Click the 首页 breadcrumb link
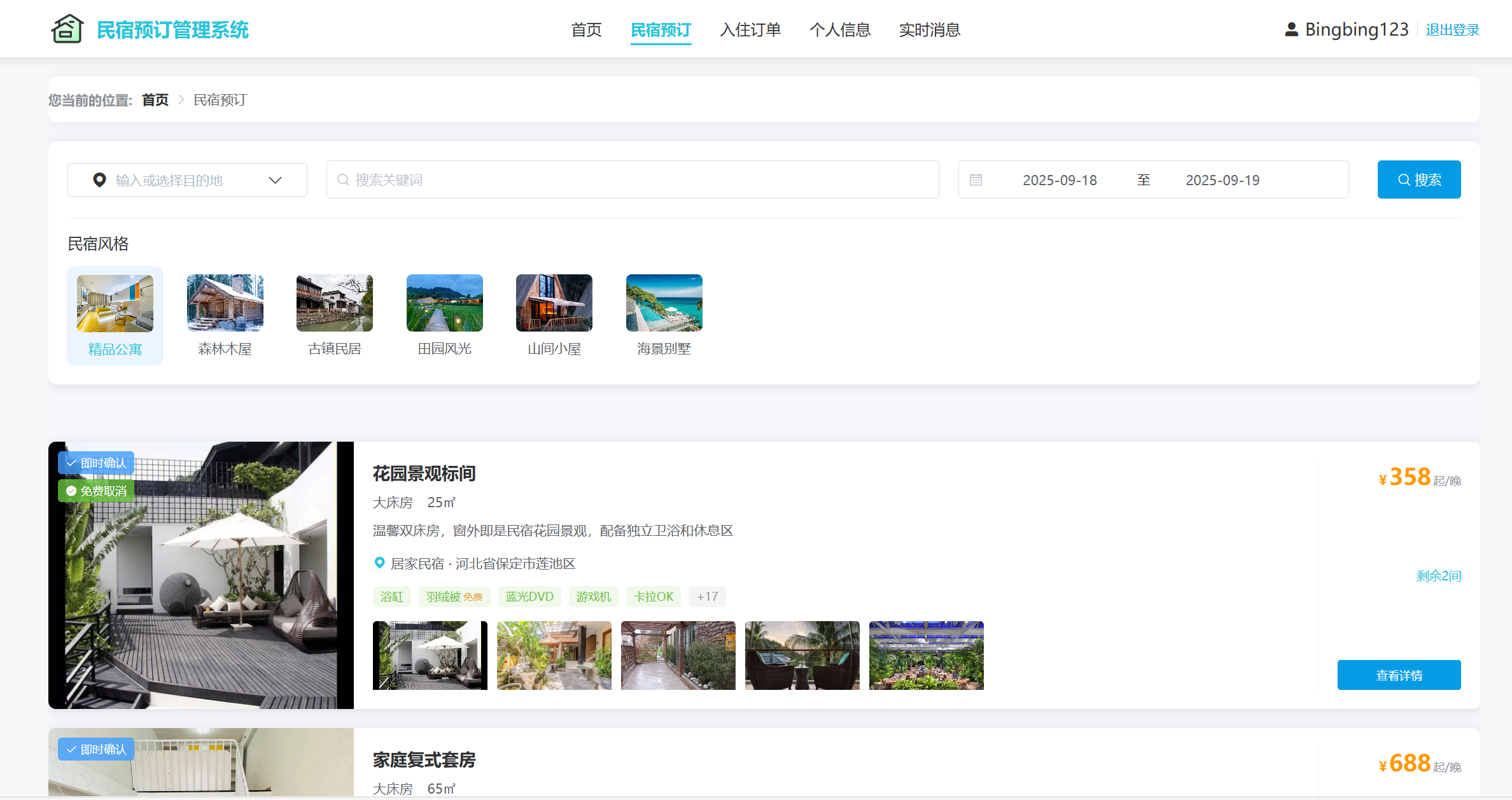The height and width of the screenshot is (800, 1512). click(155, 100)
